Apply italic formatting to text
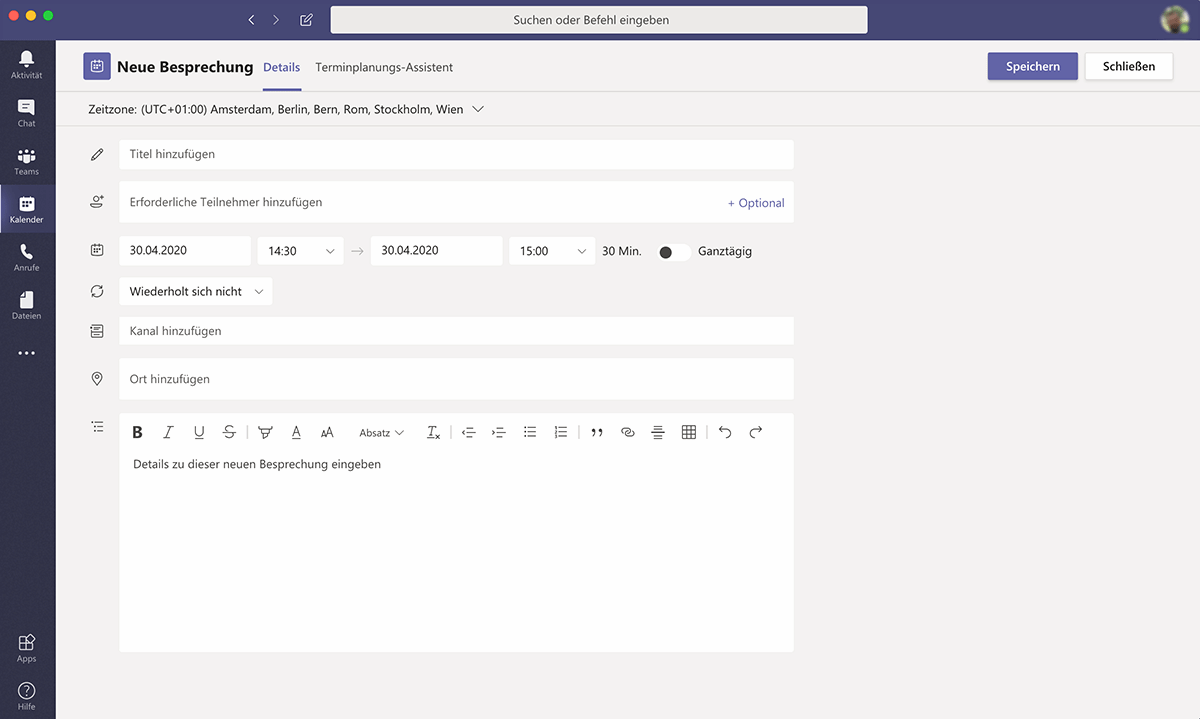 [168, 432]
